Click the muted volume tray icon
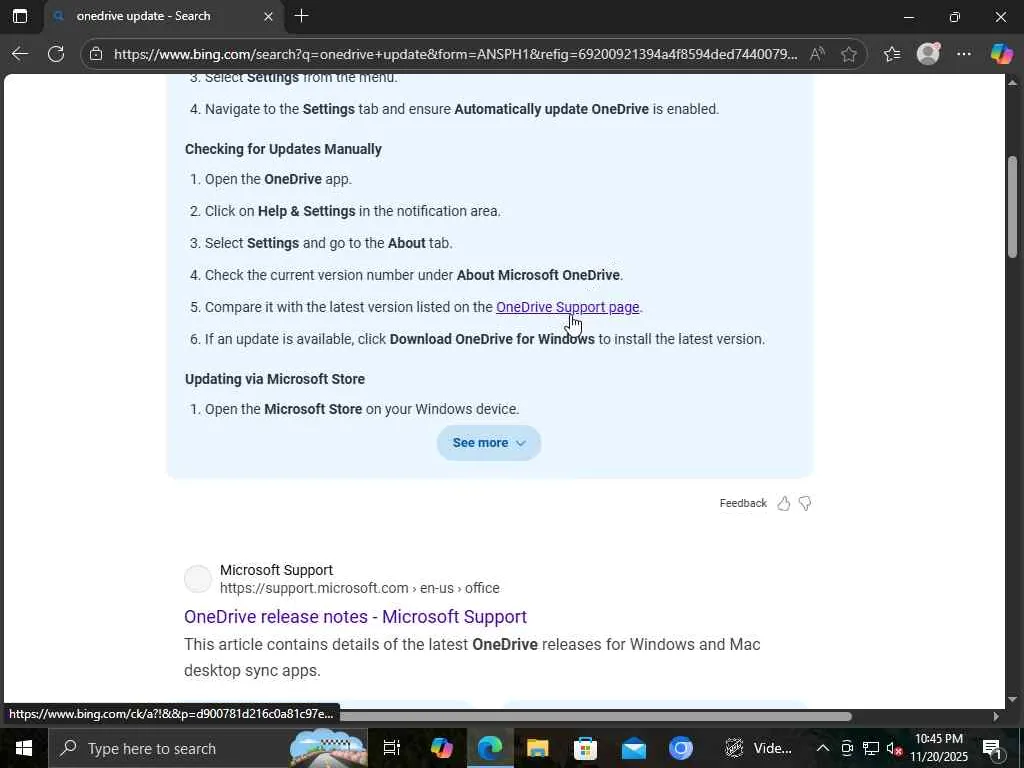The image size is (1024, 768). [x=894, y=748]
